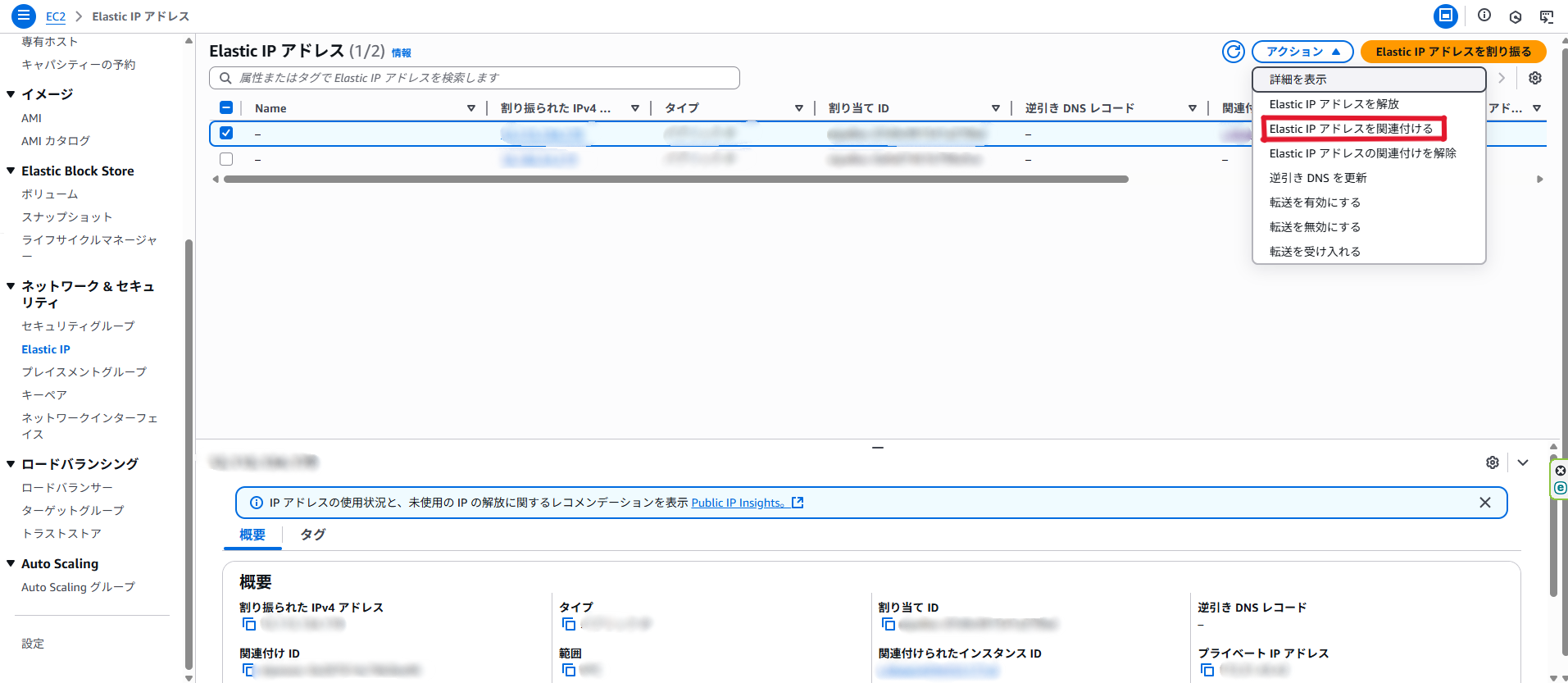The image size is (1568, 683).
Task: Open ボリューム in sidebar
Action: pyautogui.click(x=50, y=194)
